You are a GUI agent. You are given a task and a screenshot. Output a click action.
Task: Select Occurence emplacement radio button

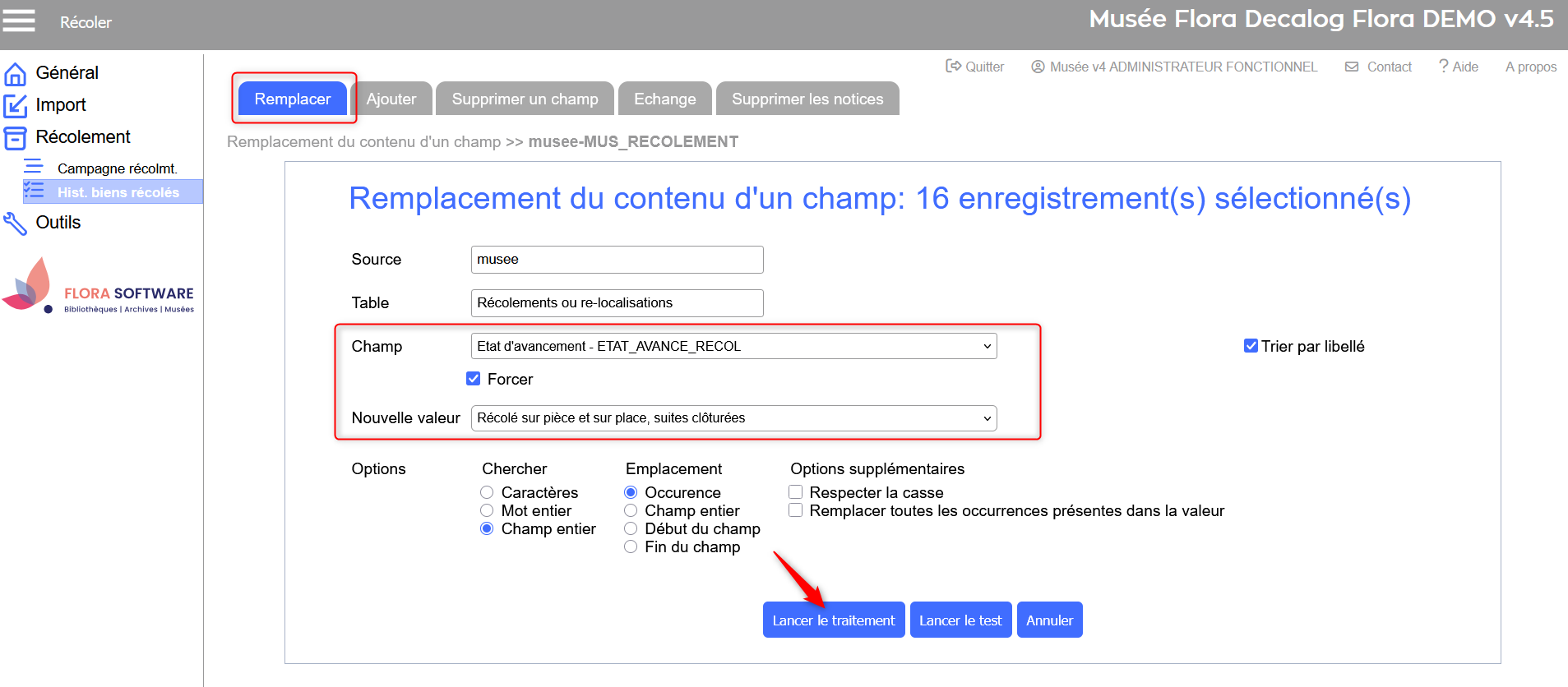click(631, 492)
